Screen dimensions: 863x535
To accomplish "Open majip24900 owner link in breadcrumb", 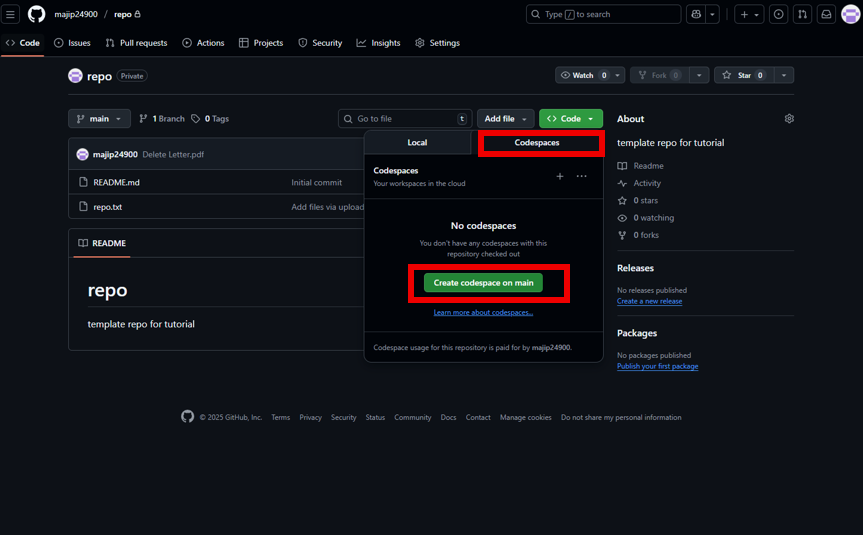I will (76, 14).
